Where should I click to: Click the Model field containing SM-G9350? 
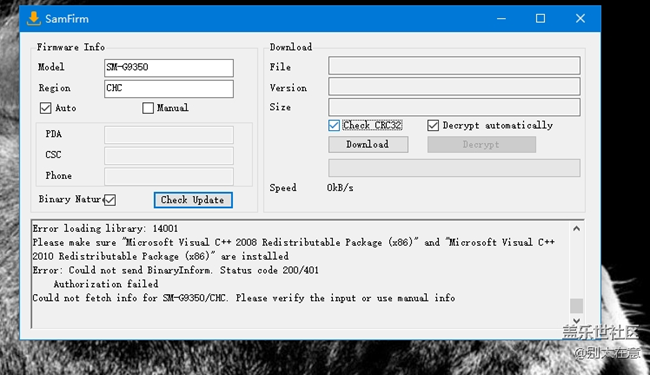click(x=169, y=68)
